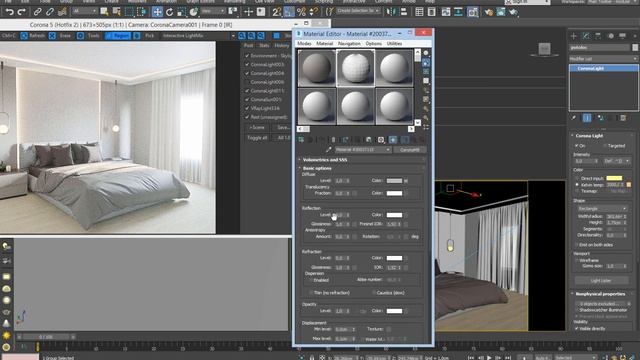Click the Light Lister button
This screenshot has height=360, width=640.
coord(601,281)
